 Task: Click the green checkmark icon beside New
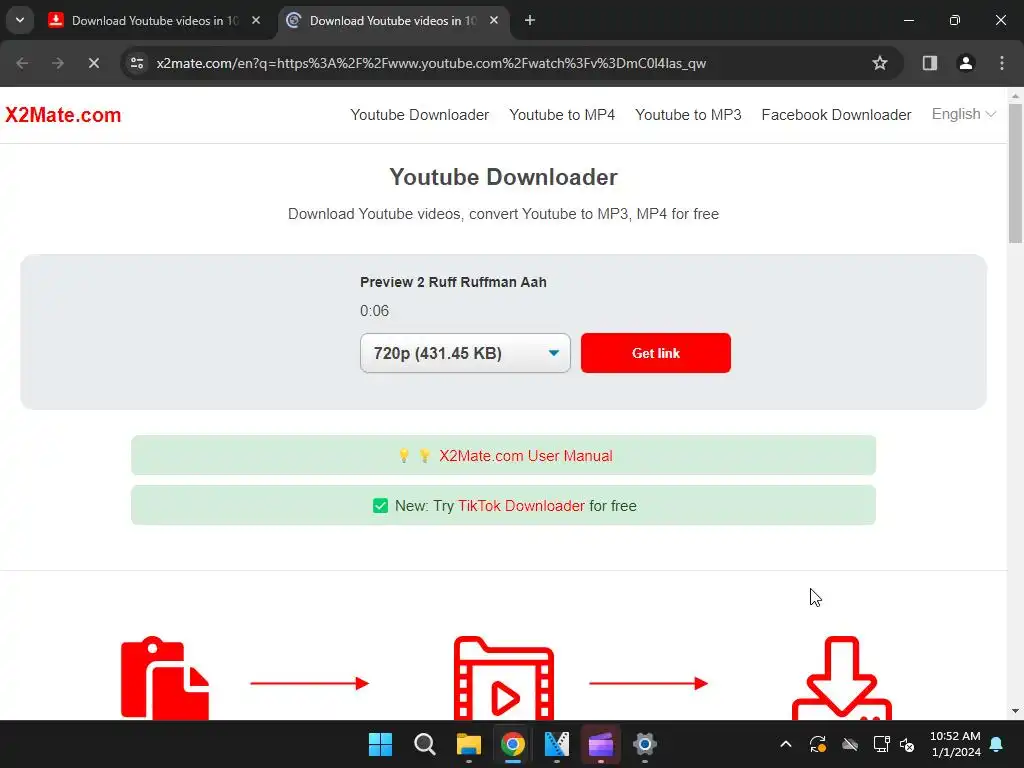[x=380, y=506]
